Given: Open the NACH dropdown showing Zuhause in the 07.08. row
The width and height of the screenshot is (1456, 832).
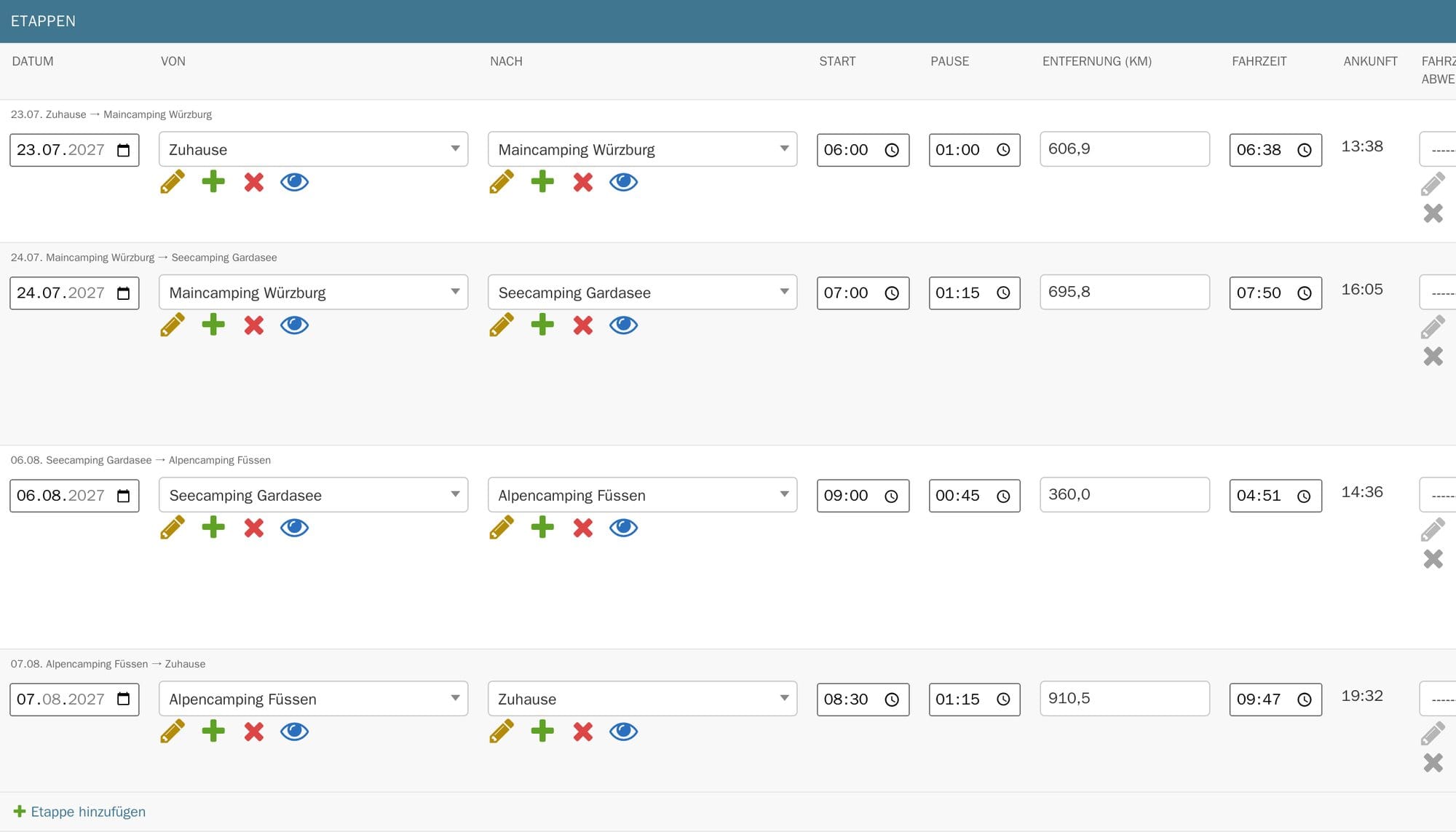Looking at the screenshot, I should 643,699.
